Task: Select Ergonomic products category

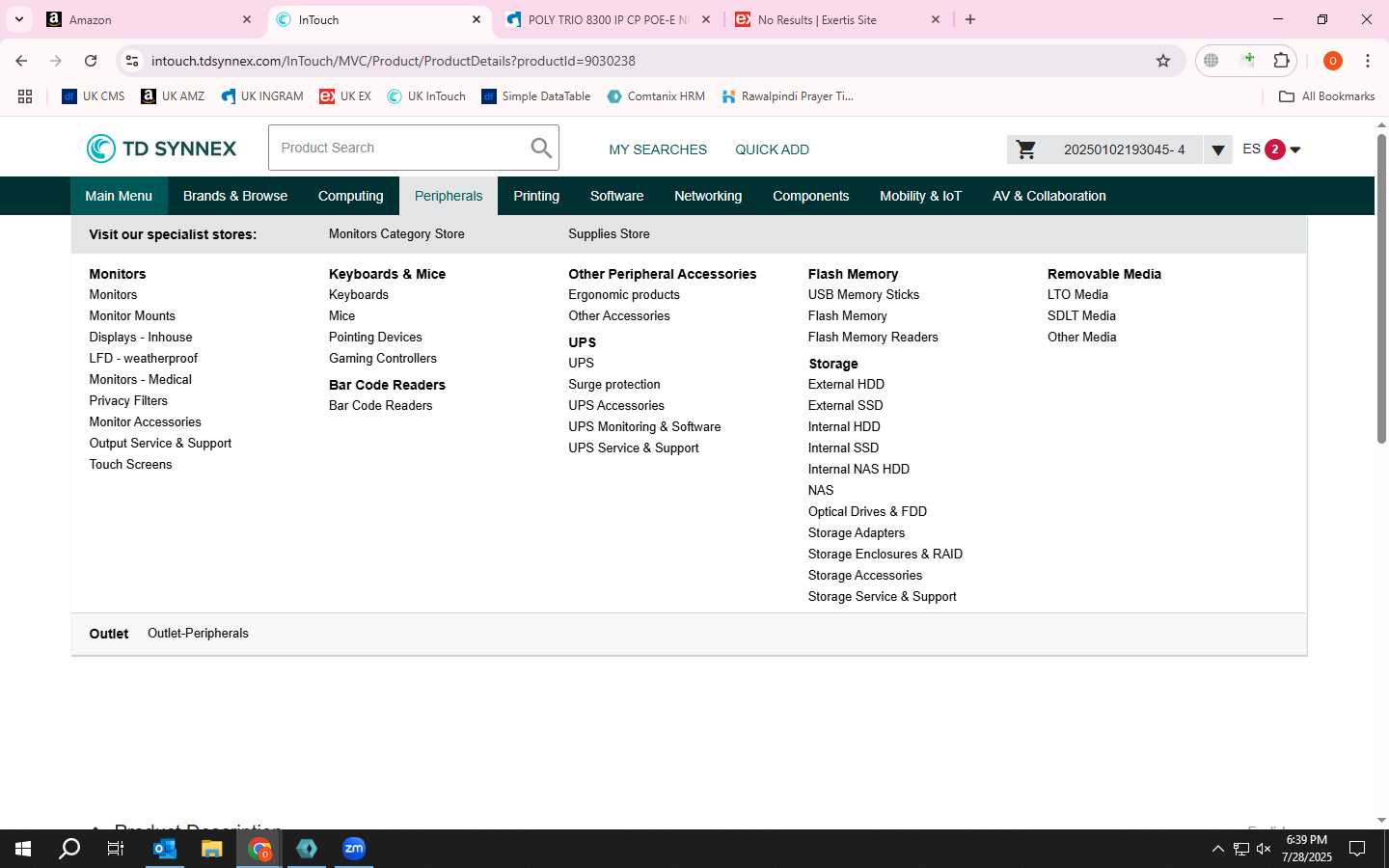Action: pyautogui.click(x=624, y=295)
